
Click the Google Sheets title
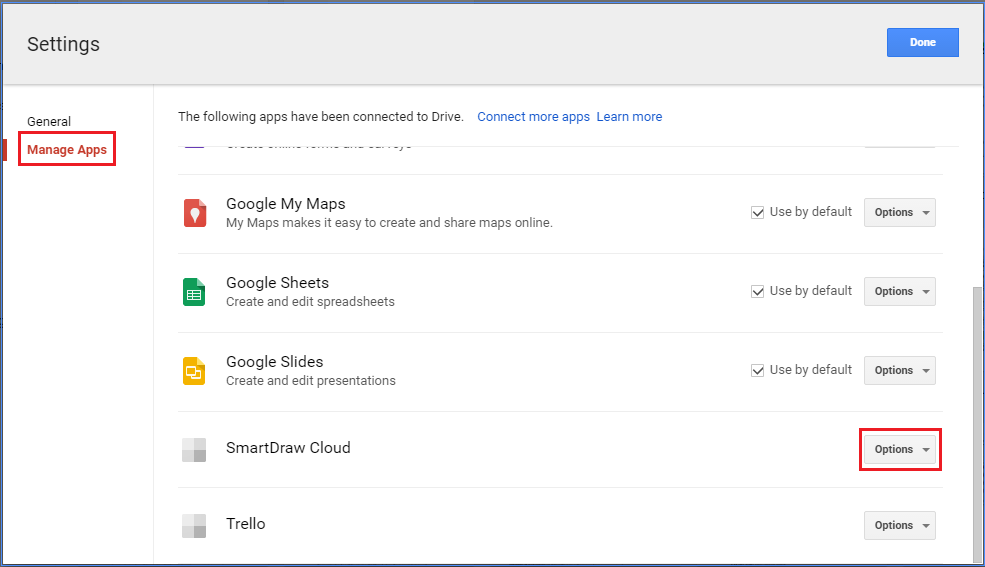pos(278,283)
